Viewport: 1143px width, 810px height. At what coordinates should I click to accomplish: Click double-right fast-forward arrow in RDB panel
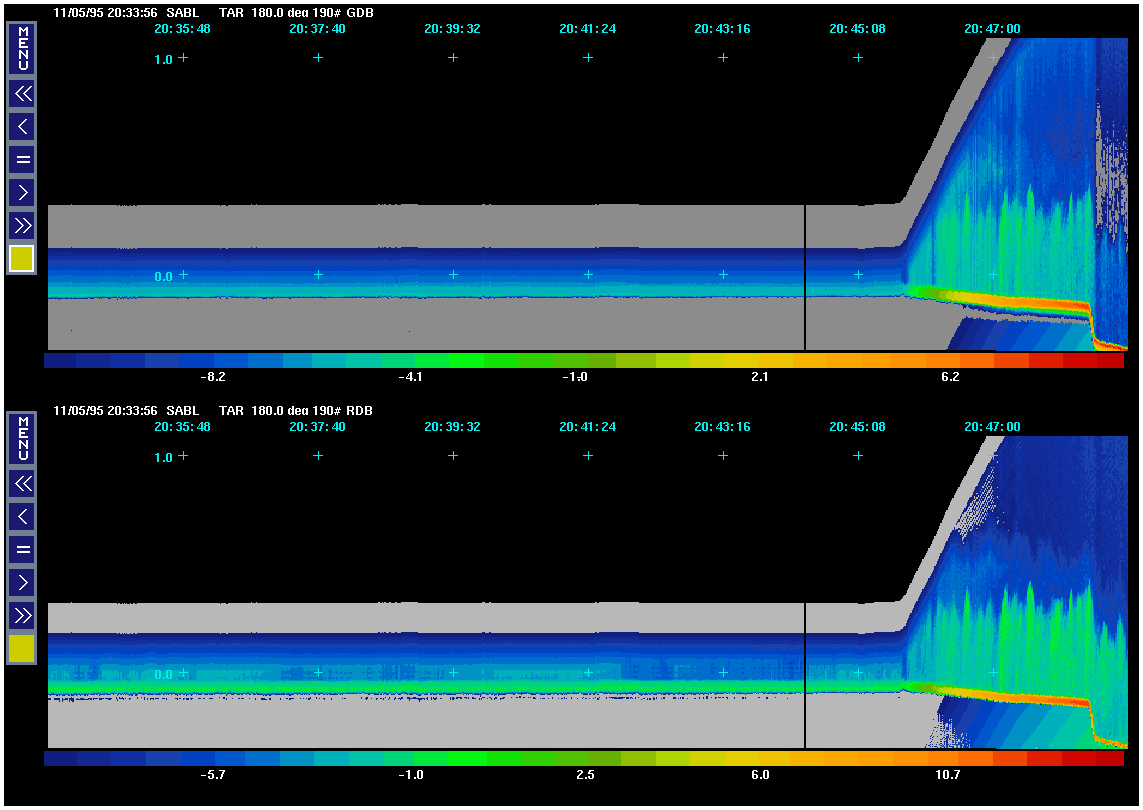click(x=22, y=615)
